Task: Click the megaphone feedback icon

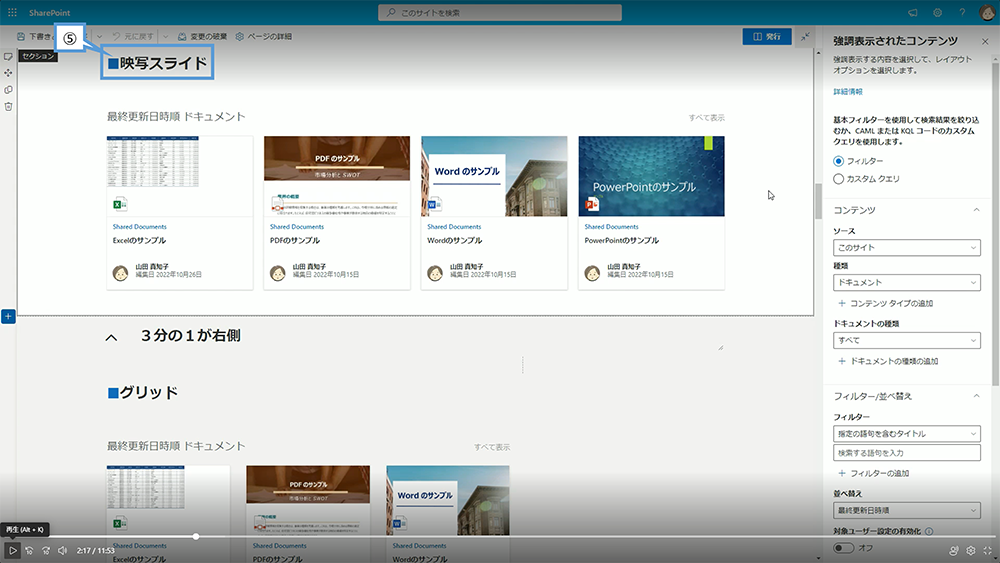Action: 912,12
